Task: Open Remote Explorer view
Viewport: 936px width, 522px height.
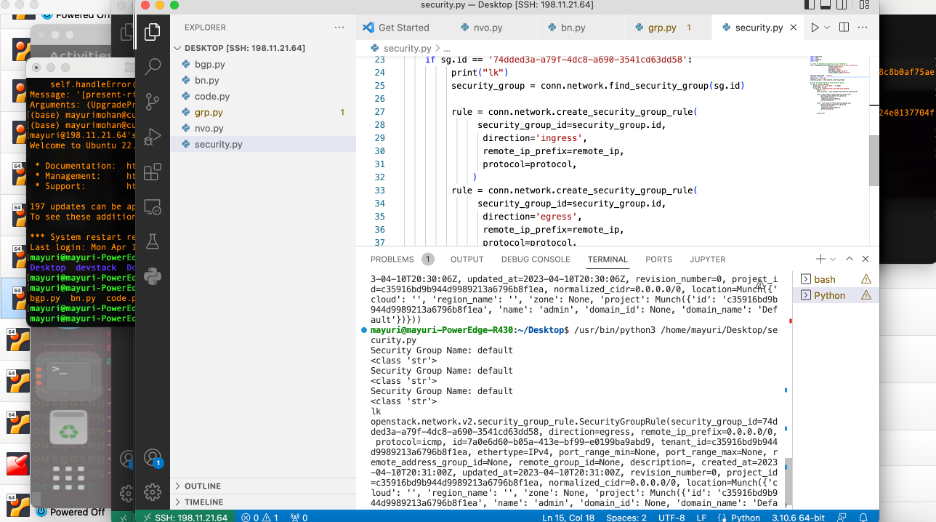Action: (152, 207)
